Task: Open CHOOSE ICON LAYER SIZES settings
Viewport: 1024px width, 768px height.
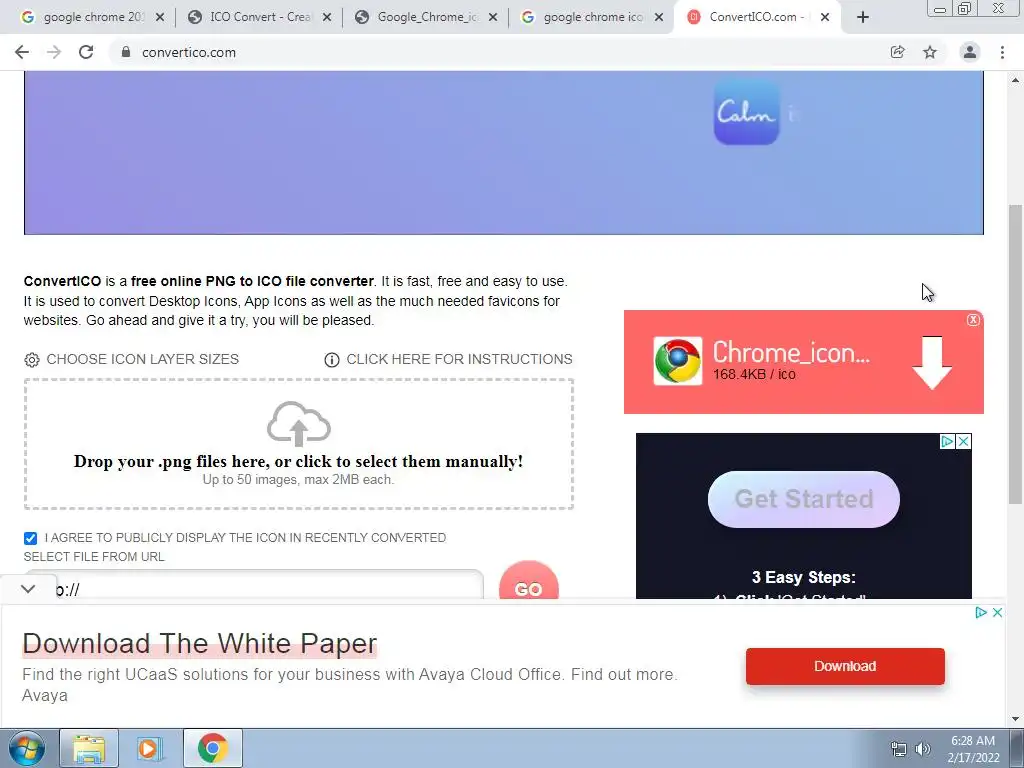Action: 142,359
